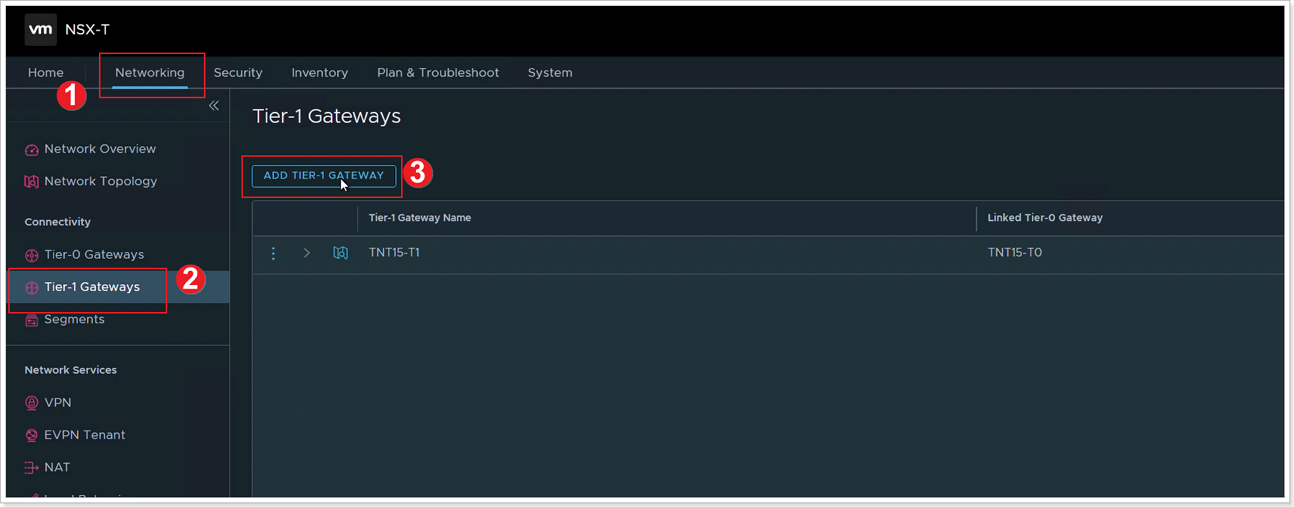The image size is (1294, 507).
Task: Click the VMware vm logo
Action: pyautogui.click(x=41, y=30)
